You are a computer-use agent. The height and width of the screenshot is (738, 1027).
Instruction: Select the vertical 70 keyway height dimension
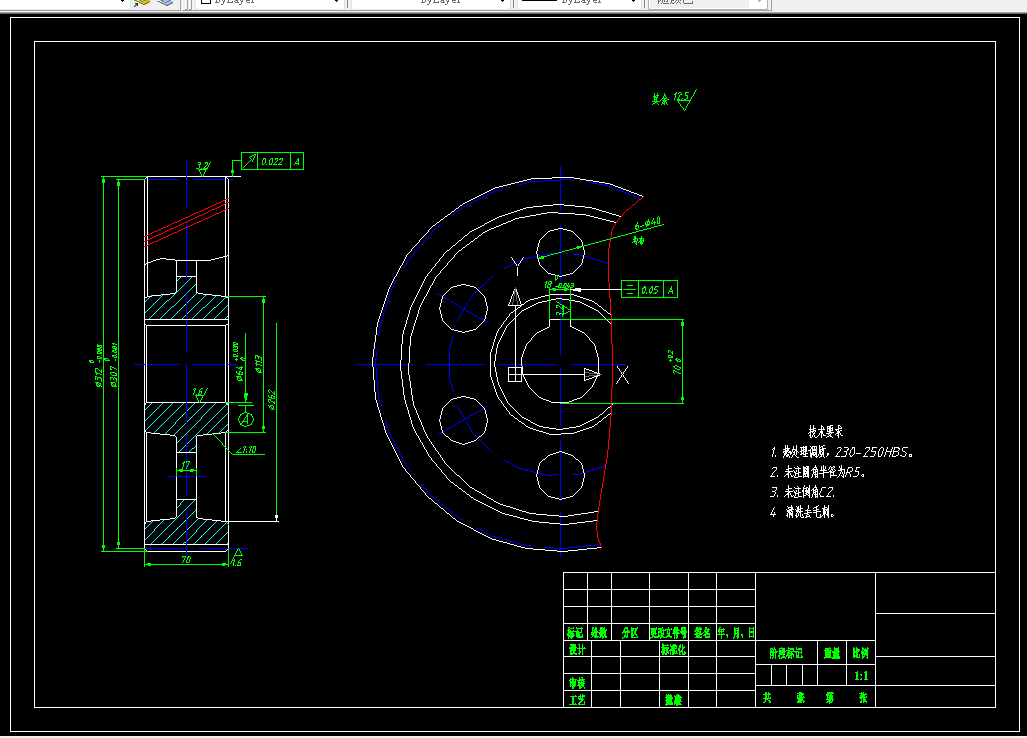(x=677, y=363)
